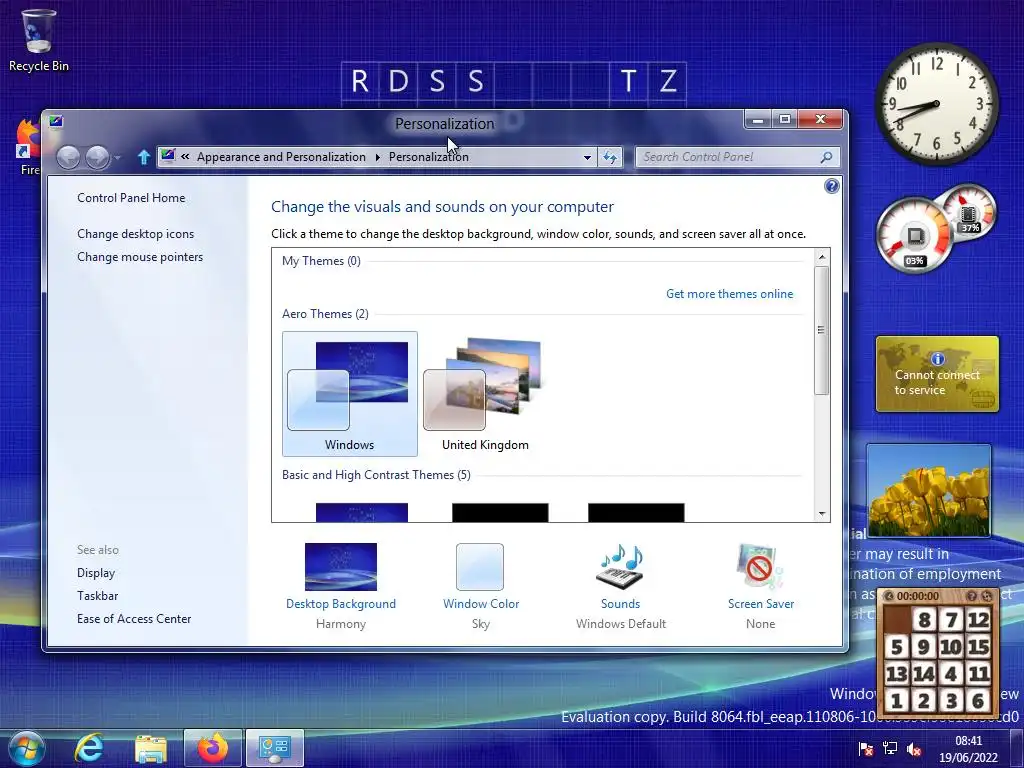
Task: Click the themes list scroll down arrow
Action: point(822,514)
